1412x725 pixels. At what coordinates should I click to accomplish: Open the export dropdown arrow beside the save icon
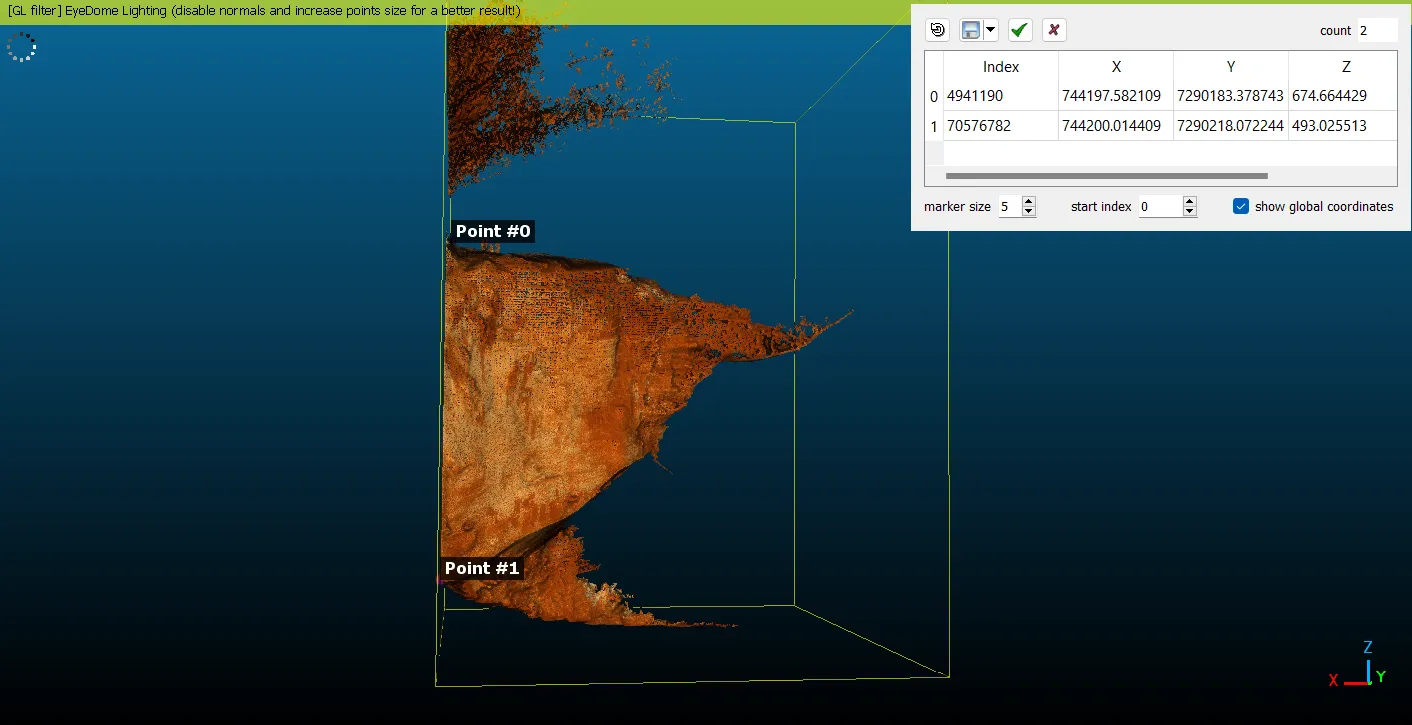tap(991, 30)
